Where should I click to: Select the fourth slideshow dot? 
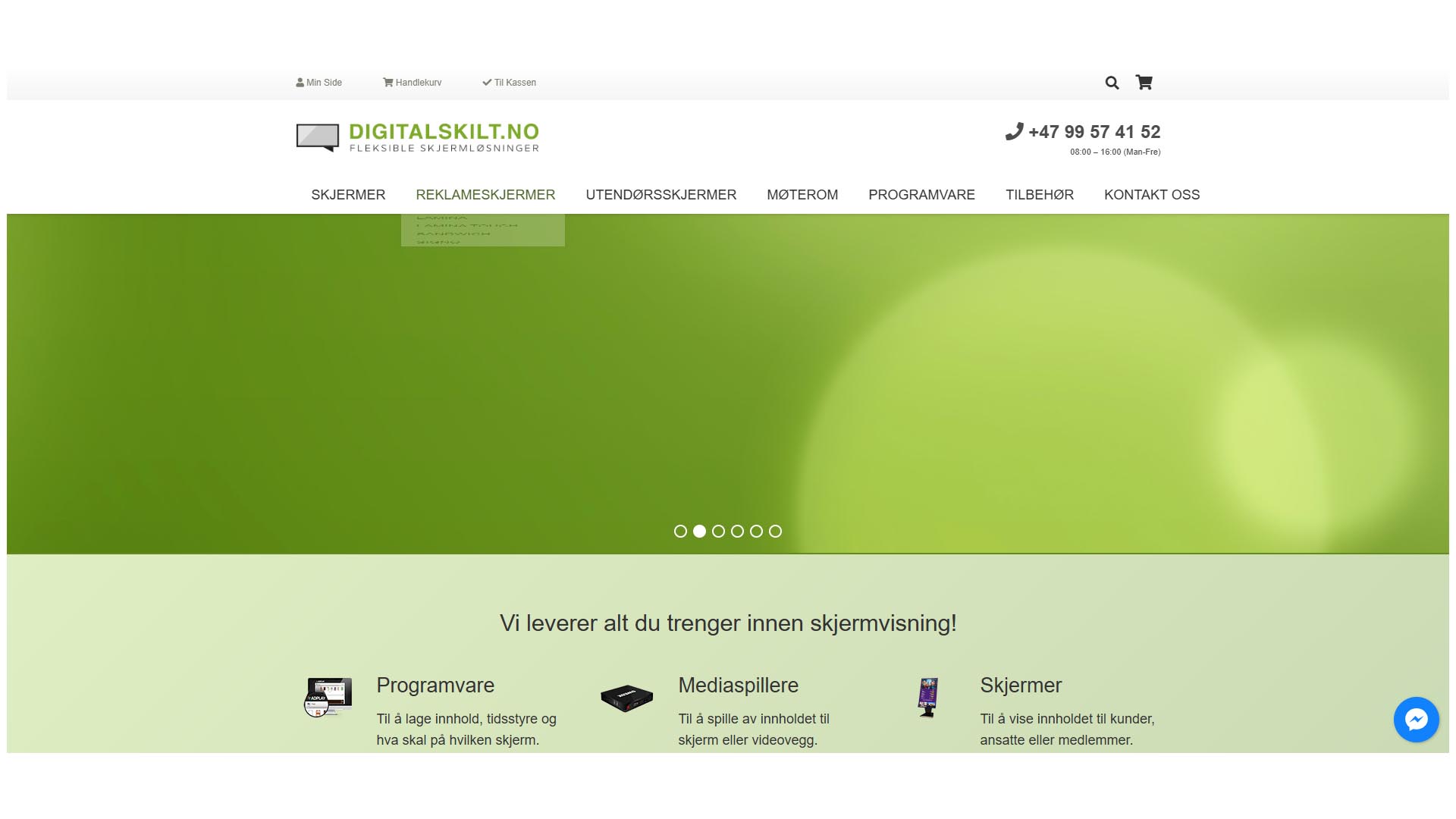[737, 531]
